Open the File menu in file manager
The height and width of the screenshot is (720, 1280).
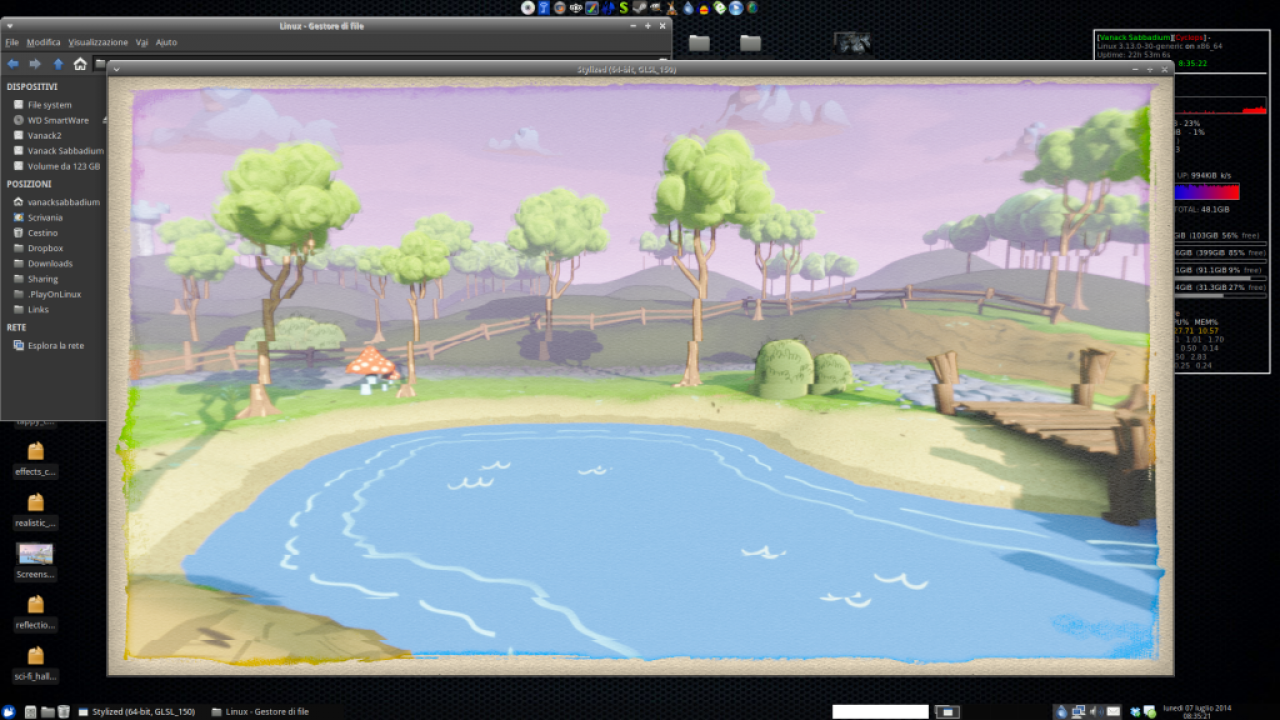(x=12, y=42)
